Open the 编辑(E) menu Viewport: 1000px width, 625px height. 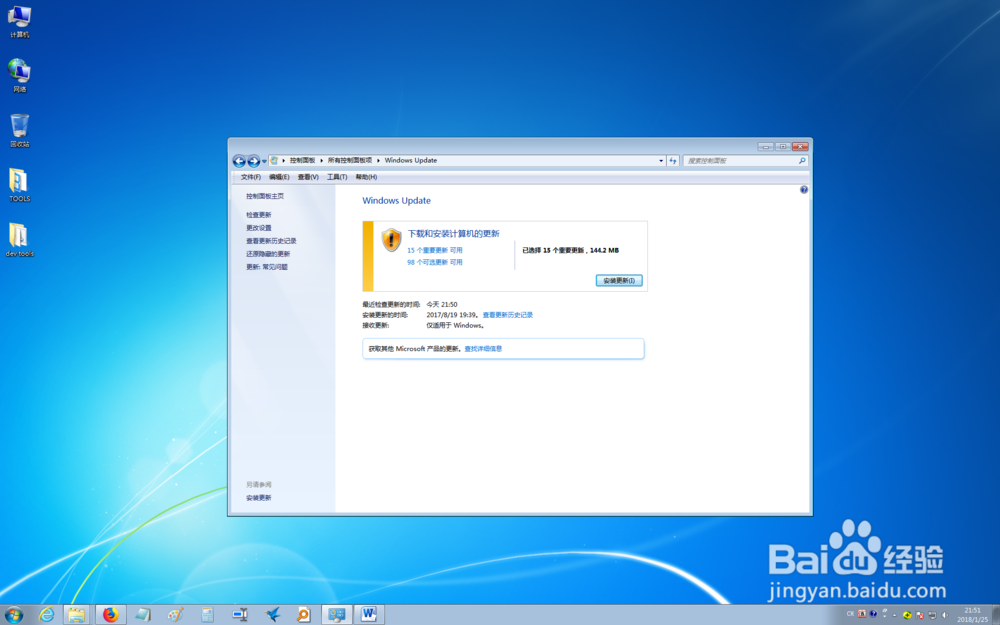coord(279,177)
